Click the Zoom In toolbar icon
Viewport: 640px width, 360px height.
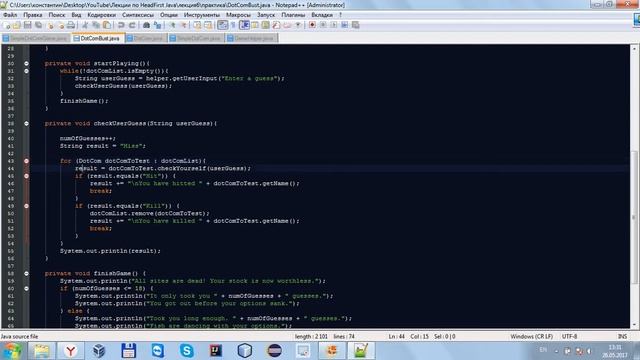[x=173, y=25]
